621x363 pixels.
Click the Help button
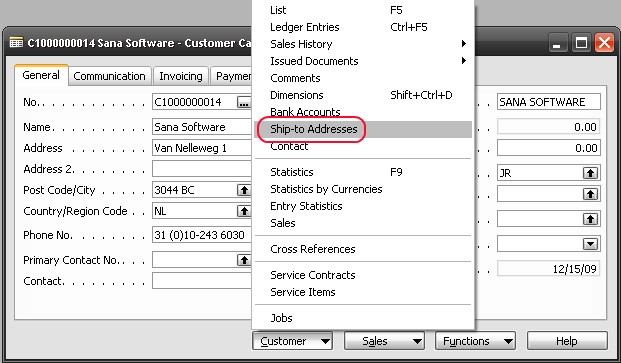coord(567,341)
